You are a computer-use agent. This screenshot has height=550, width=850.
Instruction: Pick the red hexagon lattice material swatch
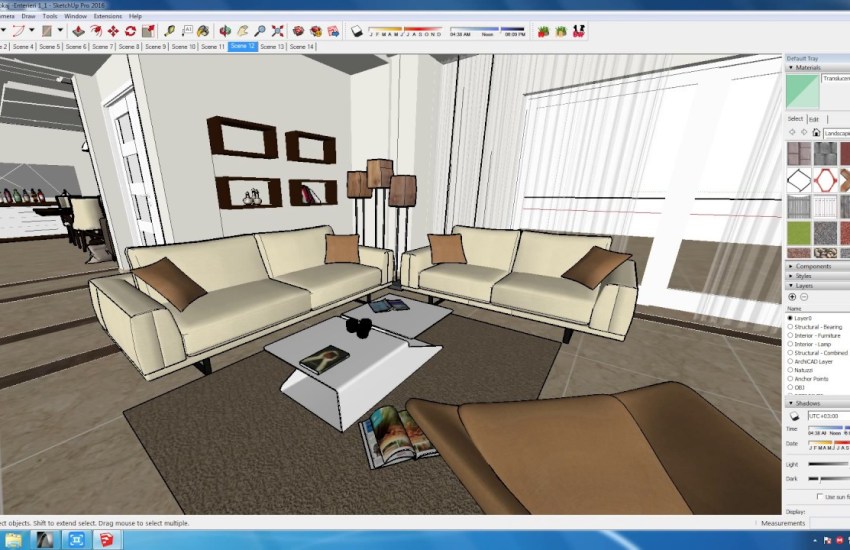click(x=825, y=180)
